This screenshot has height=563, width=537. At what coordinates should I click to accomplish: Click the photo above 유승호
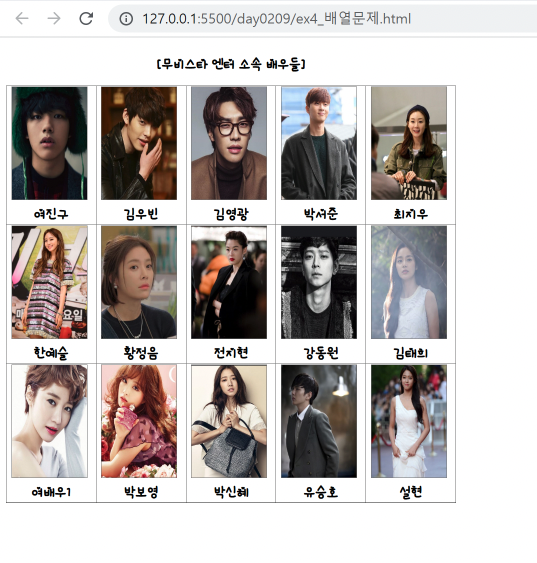click(x=319, y=421)
